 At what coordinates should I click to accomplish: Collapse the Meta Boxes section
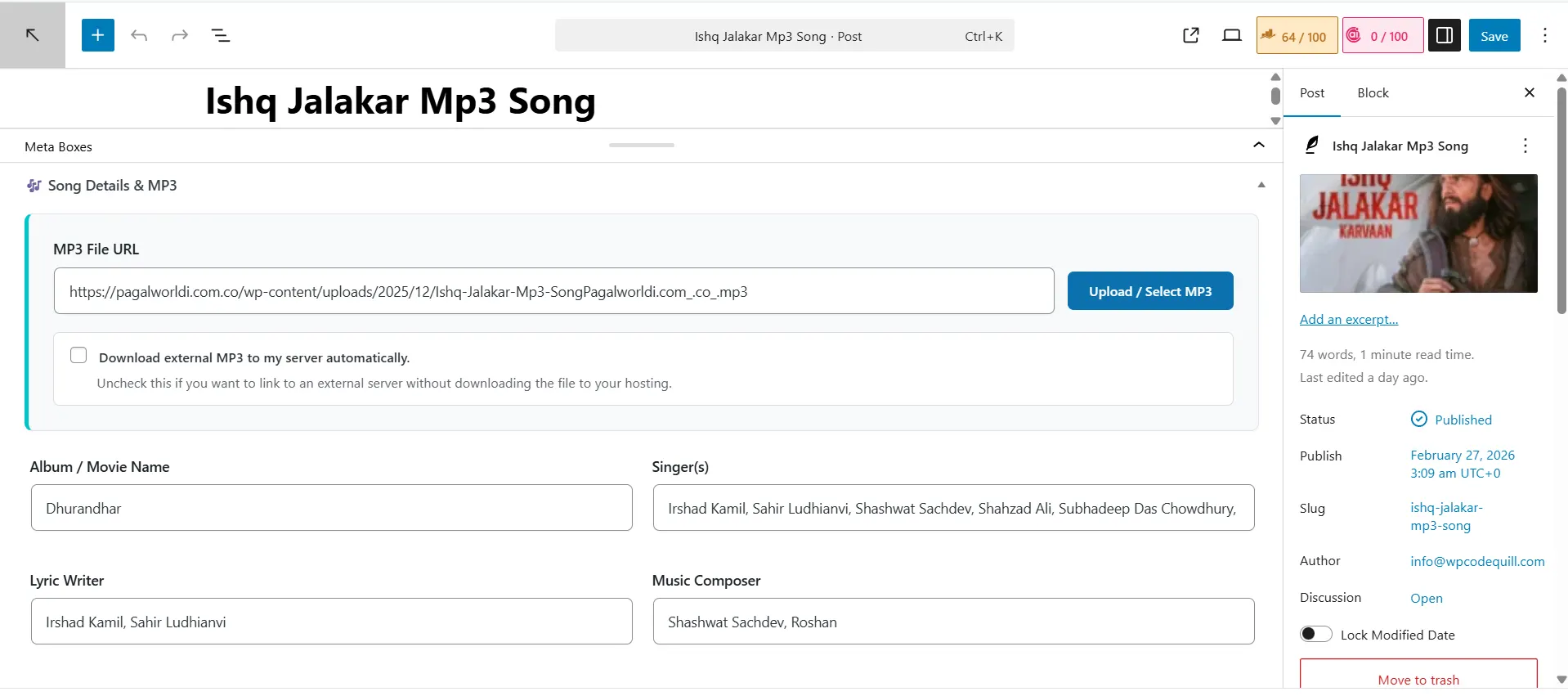1258,146
